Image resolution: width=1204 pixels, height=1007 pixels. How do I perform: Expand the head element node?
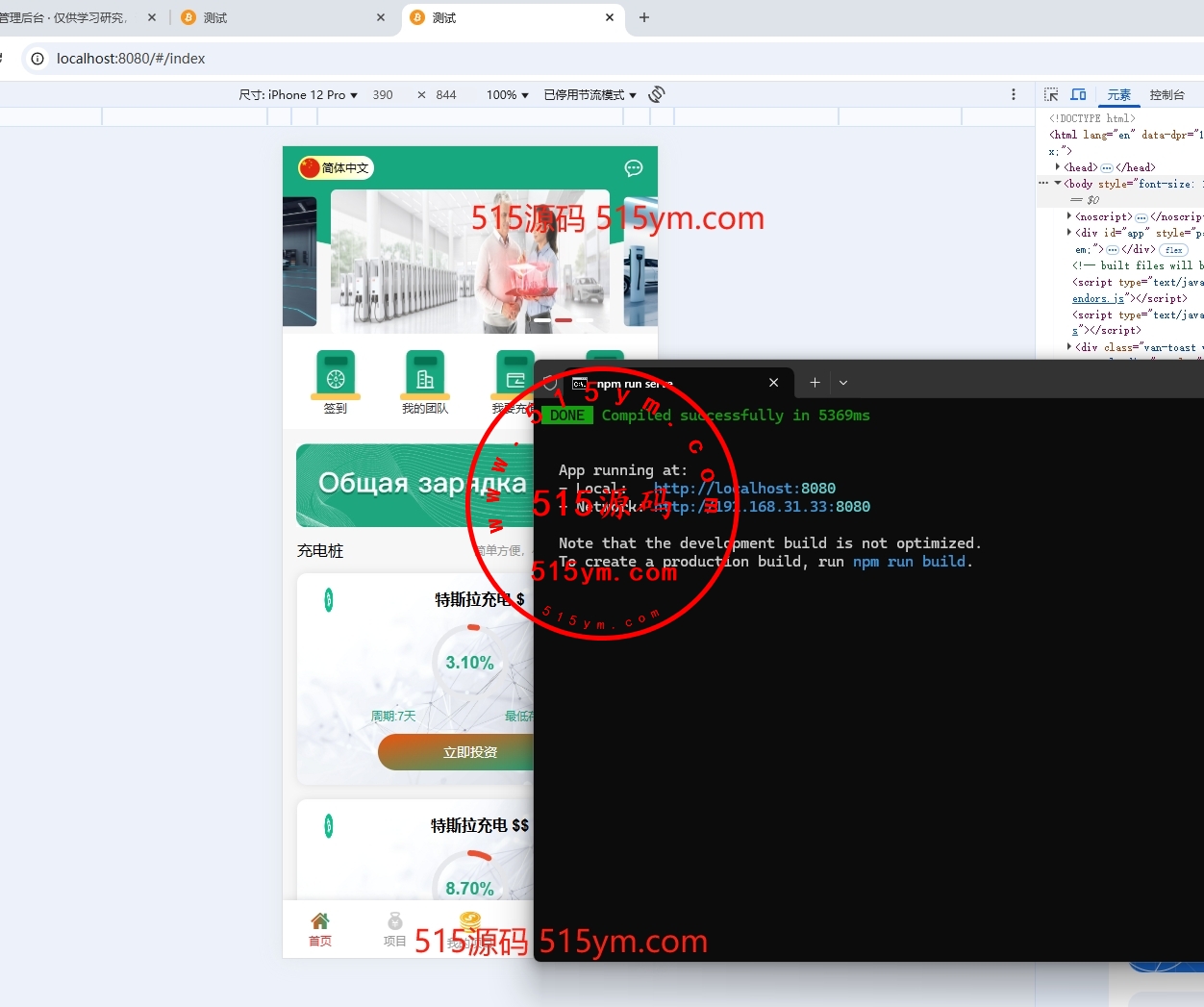tap(1058, 167)
